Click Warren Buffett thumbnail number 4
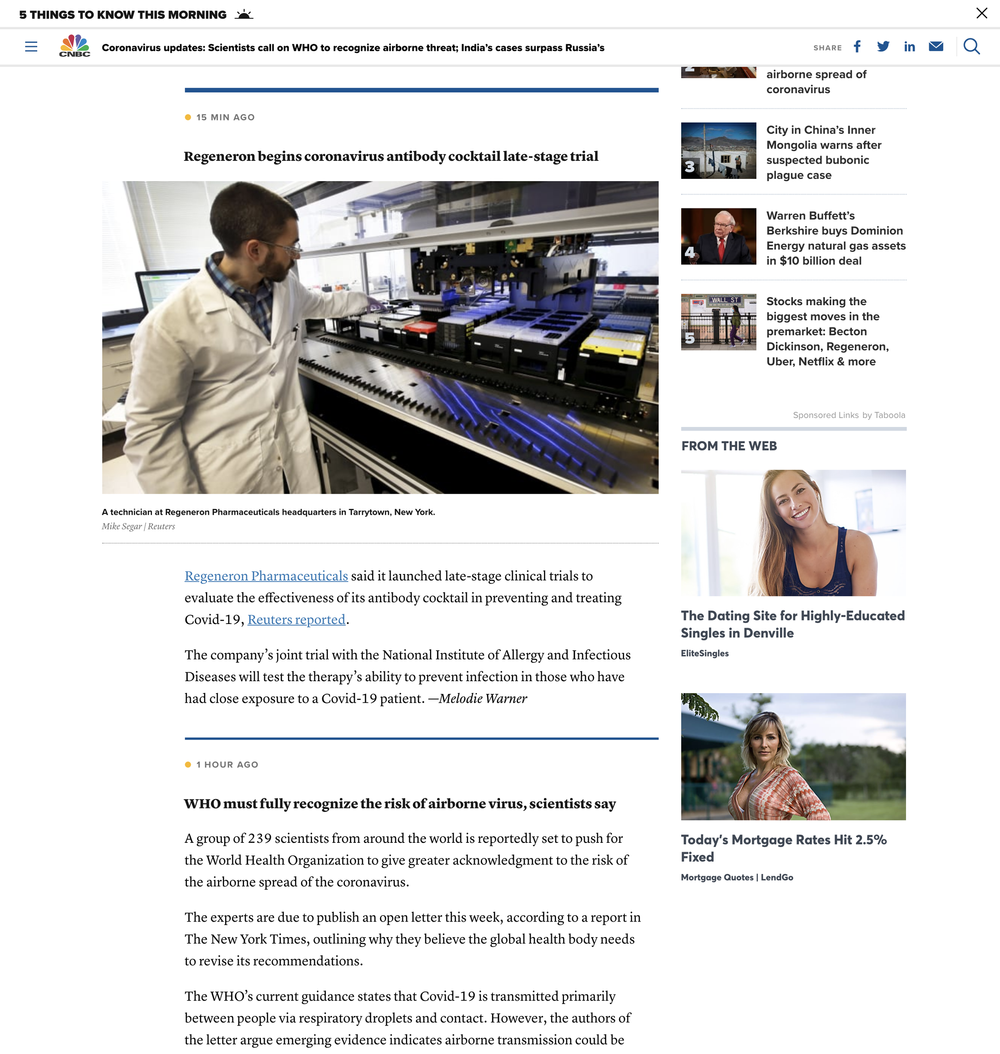The height and width of the screenshot is (1054, 1000). click(x=718, y=236)
